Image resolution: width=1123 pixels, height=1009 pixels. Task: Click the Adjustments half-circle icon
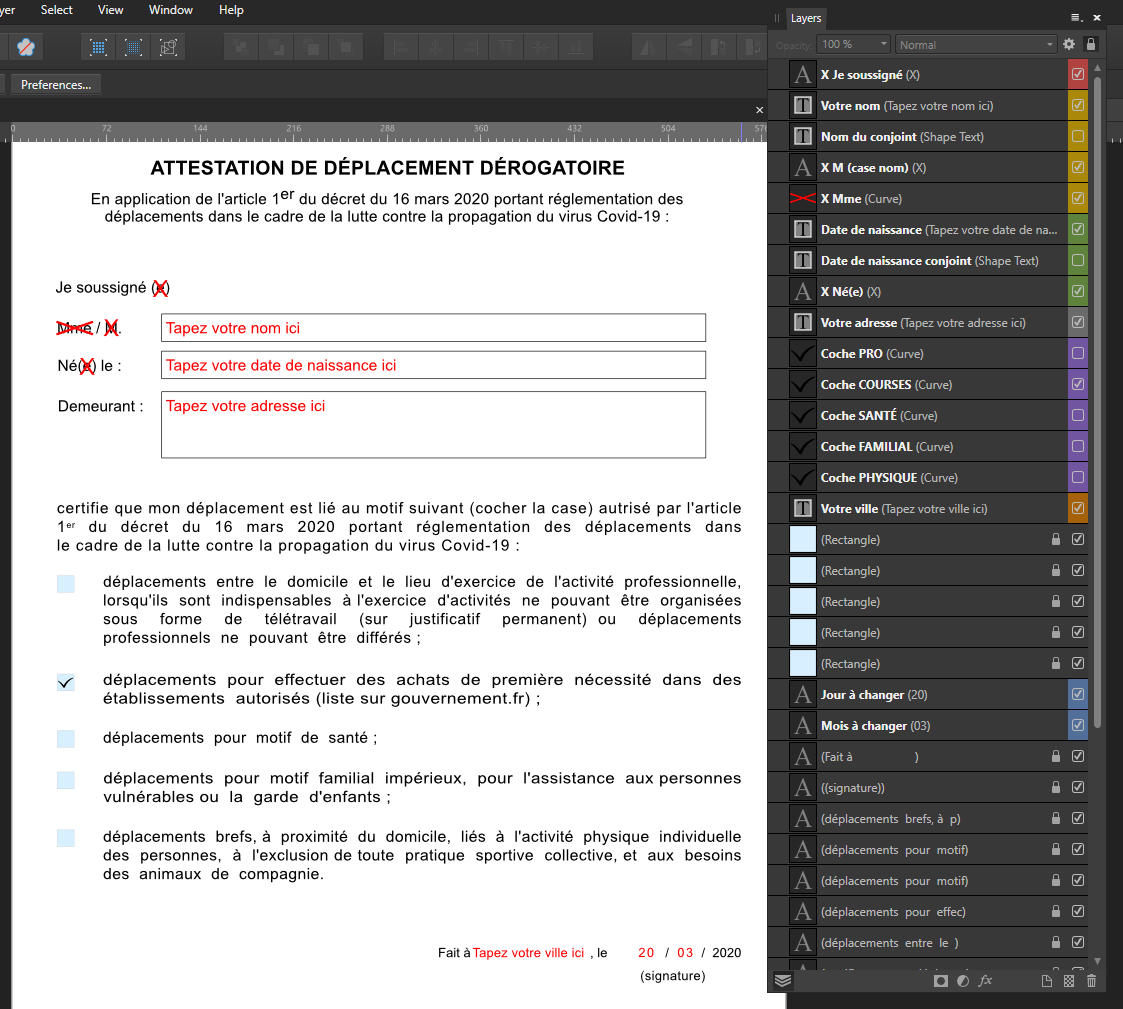click(x=963, y=981)
